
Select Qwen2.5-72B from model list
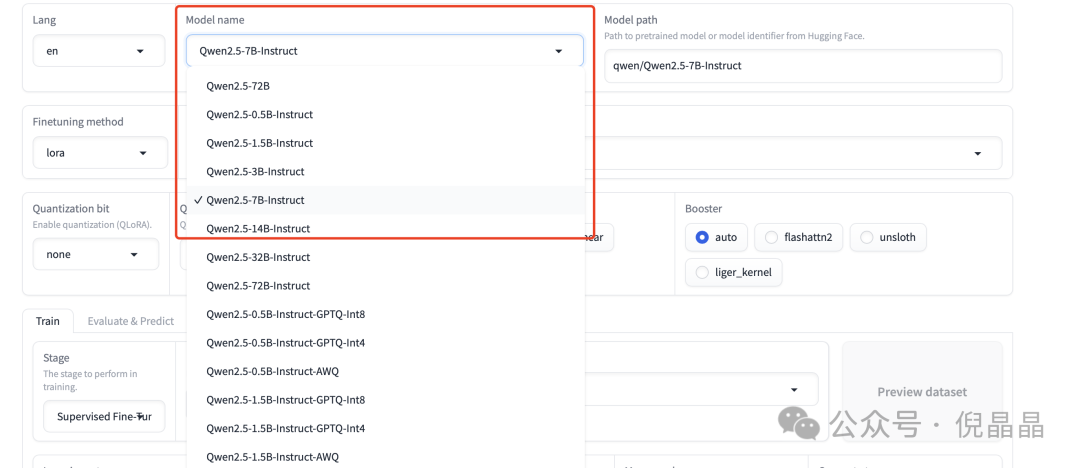pyautogui.click(x=386, y=86)
